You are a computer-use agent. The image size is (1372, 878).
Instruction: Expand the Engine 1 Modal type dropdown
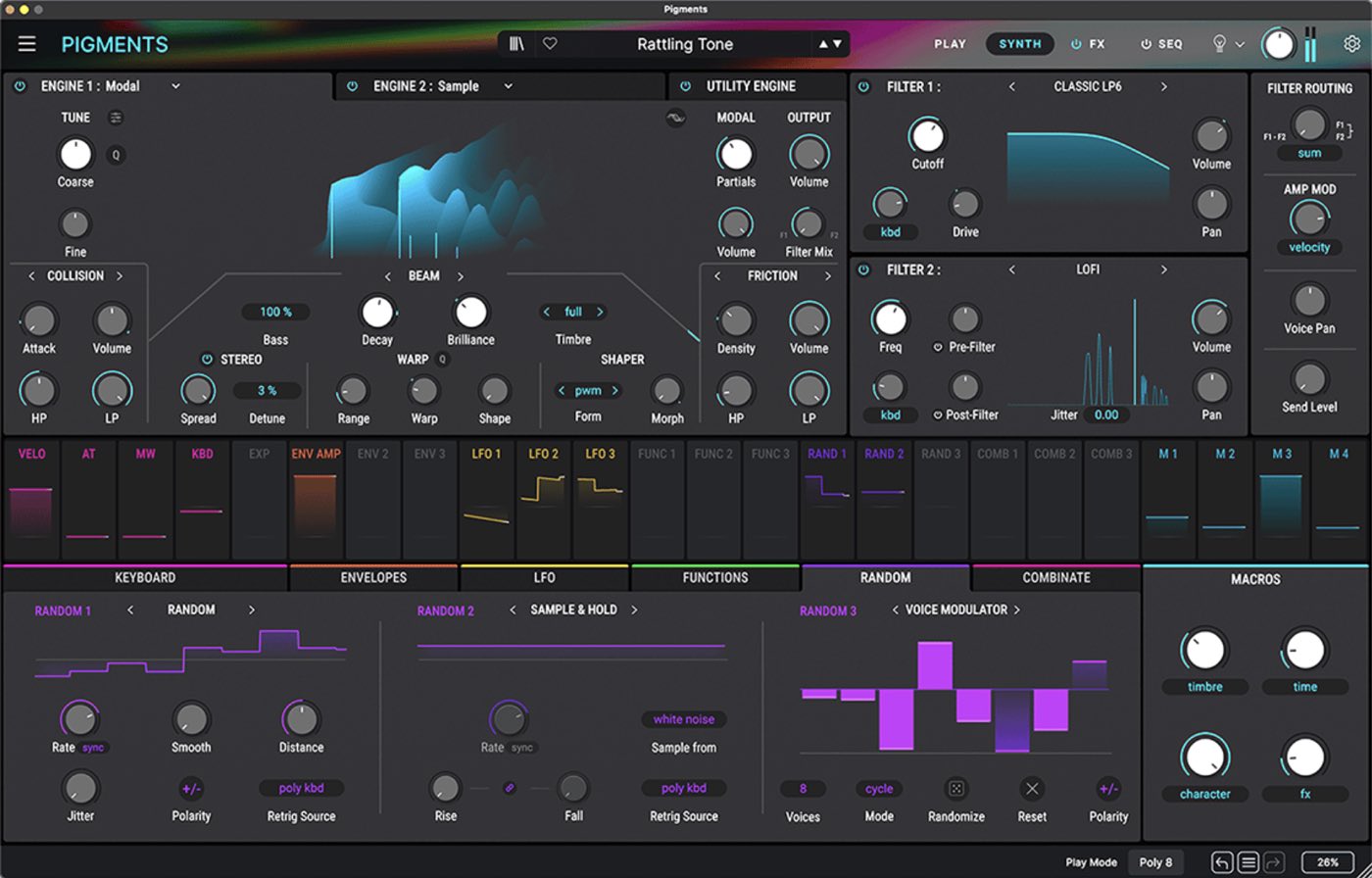[x=176, y=86]
